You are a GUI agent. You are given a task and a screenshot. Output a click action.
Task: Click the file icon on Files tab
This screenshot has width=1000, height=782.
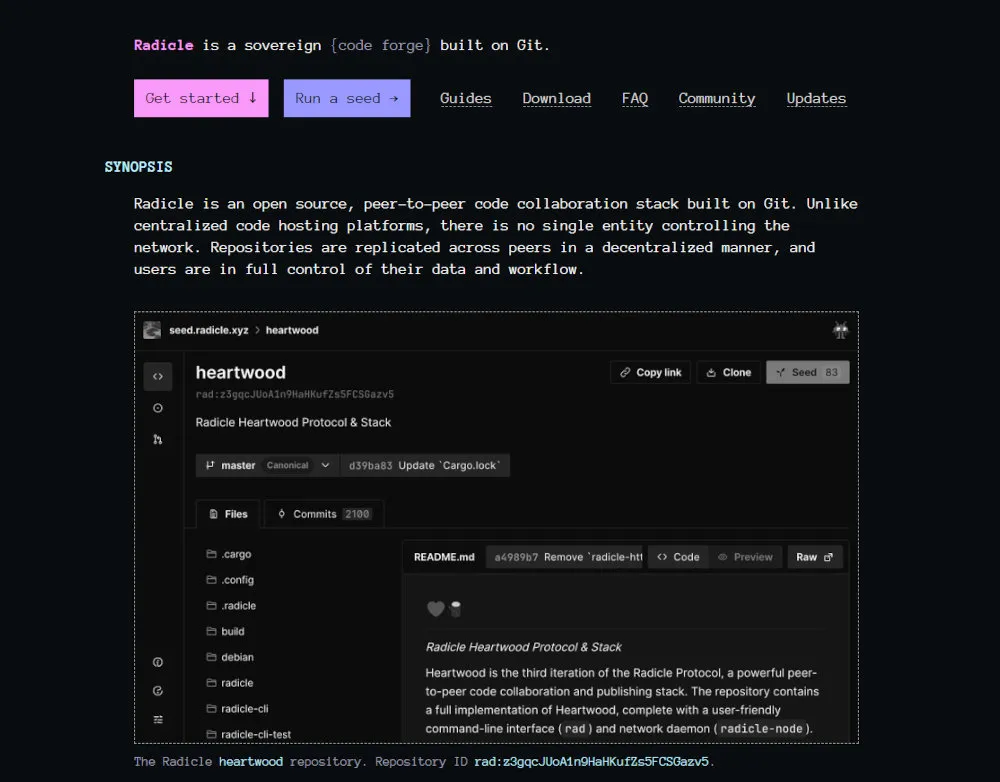pyautogui.click(x=214, y=514)
